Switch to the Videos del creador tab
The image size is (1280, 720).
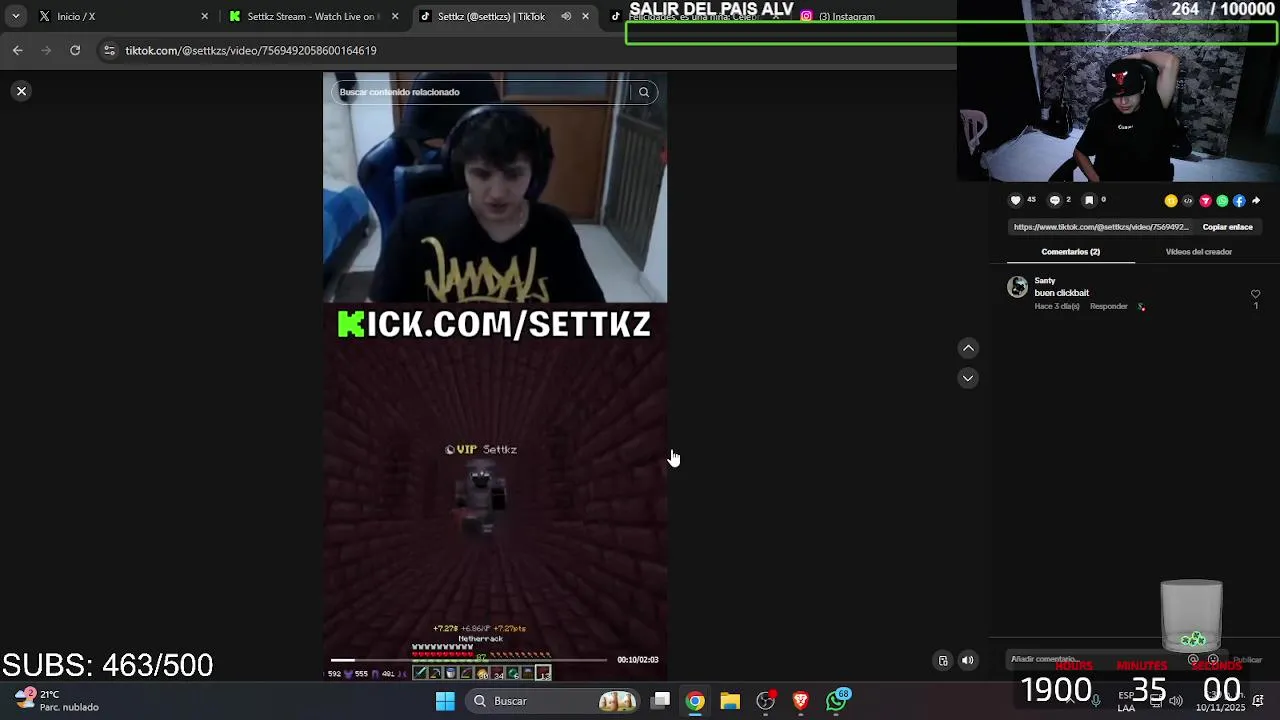(x=1198, y=252)
